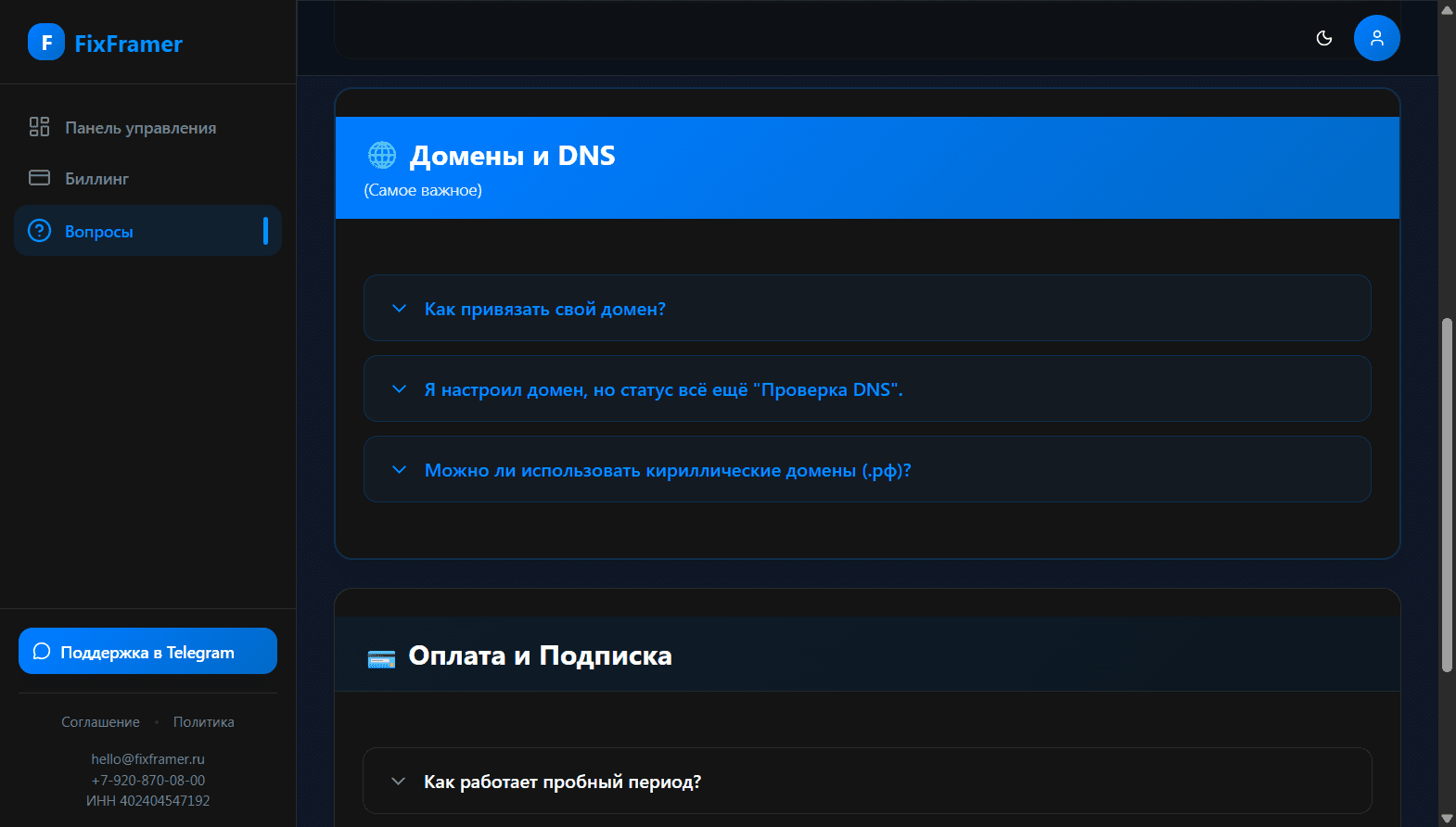Click the credit card icon beside Оплата и Подписка
Image resolution: width=1456 pixels, height=827 pixels.
[381, 659]
